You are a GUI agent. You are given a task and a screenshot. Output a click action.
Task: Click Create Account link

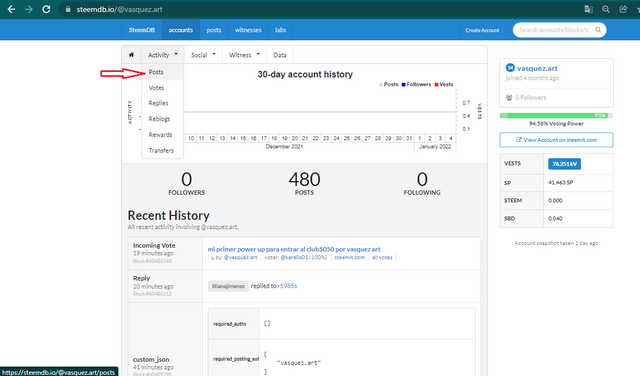(482, 30)
